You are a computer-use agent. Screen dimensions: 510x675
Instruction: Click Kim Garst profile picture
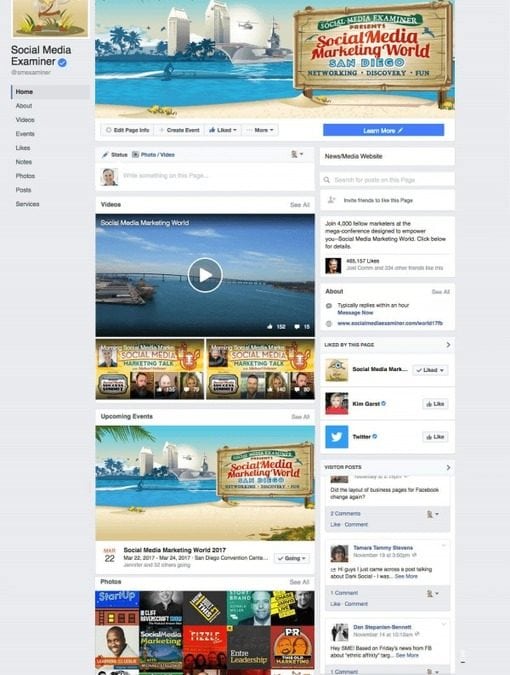pos(337,403)
